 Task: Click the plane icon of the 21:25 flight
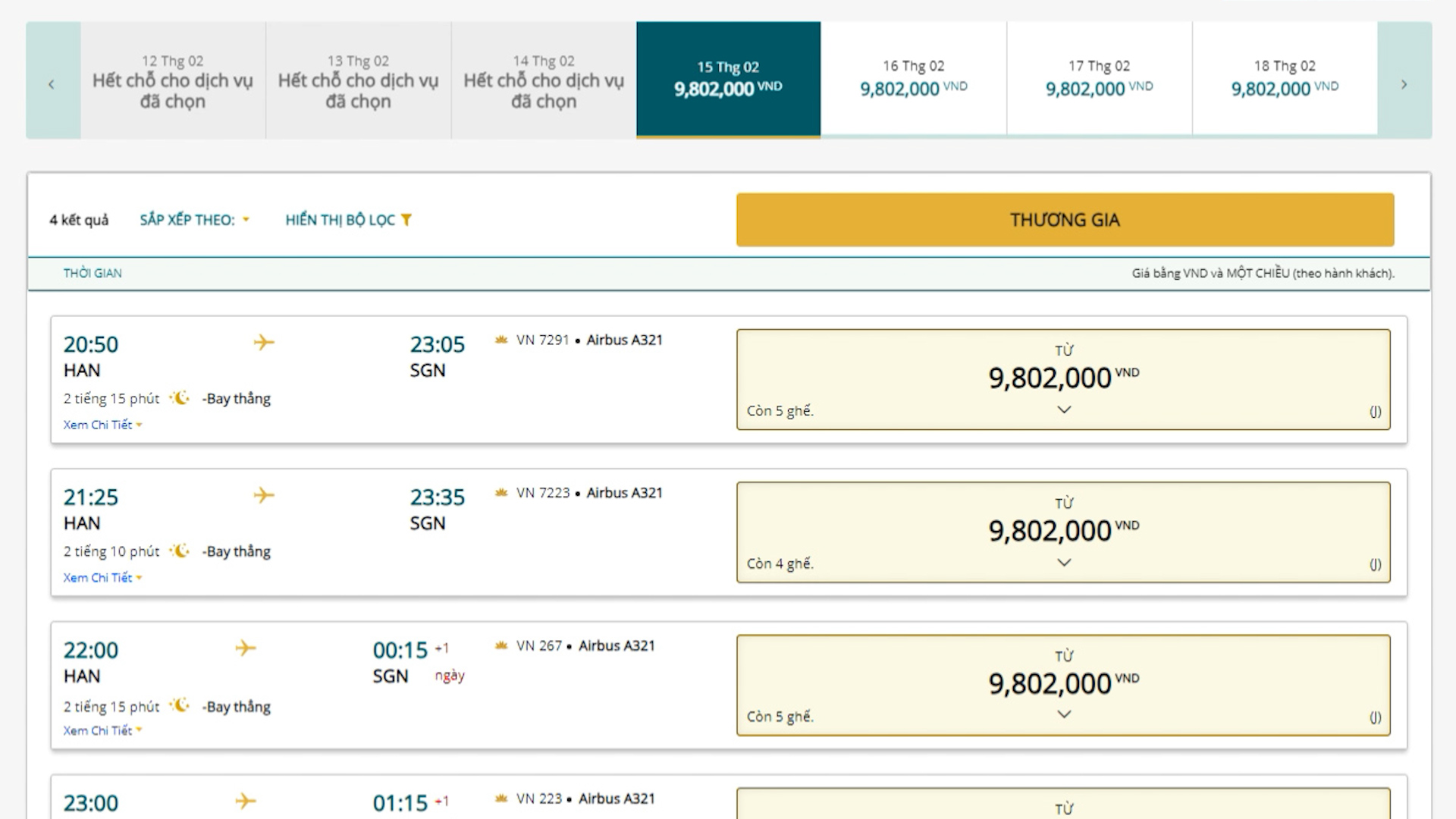pyautogui.click(x=264, y=496)
